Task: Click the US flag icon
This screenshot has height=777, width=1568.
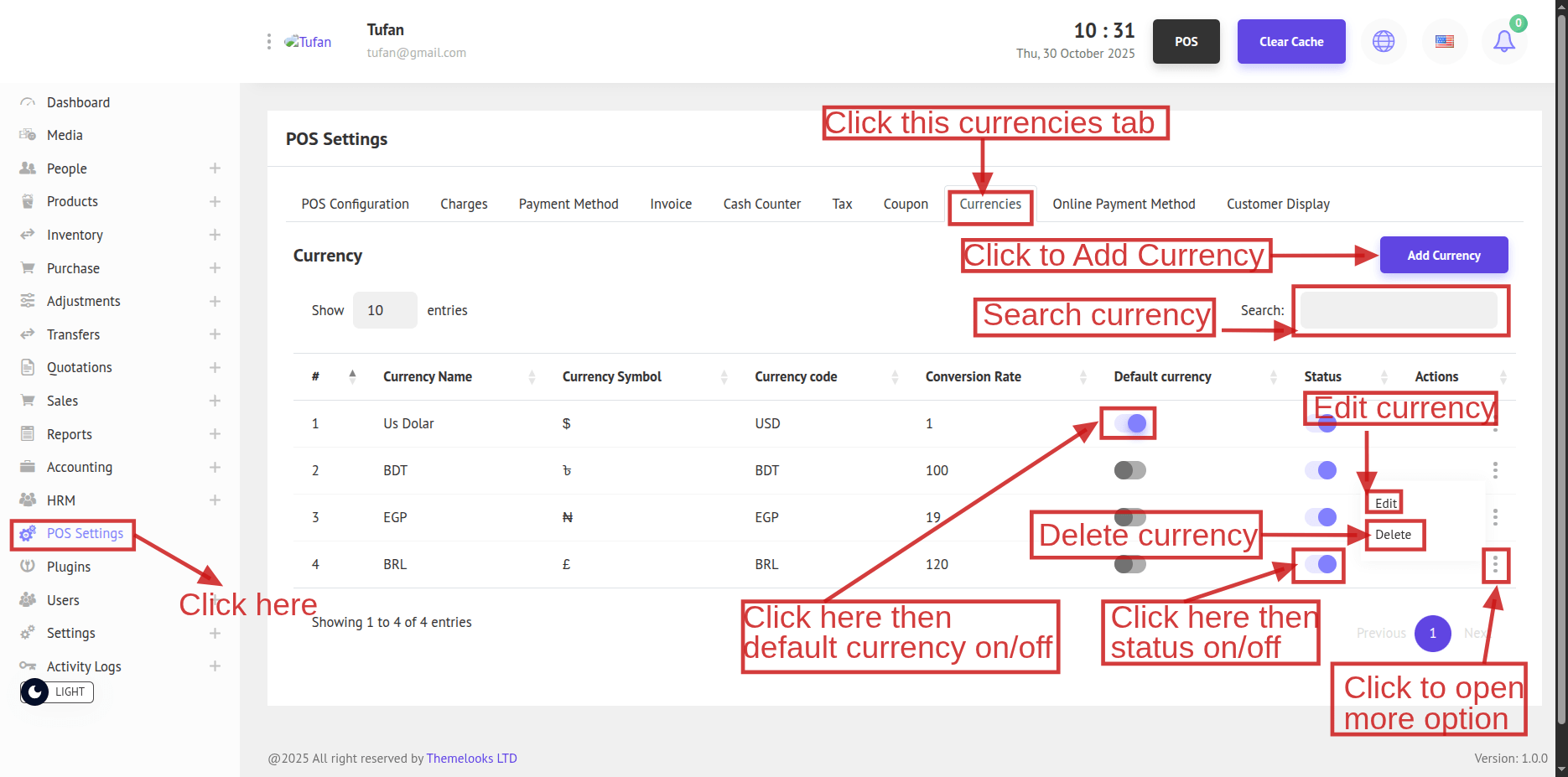Action: (x=1444, y=42)
